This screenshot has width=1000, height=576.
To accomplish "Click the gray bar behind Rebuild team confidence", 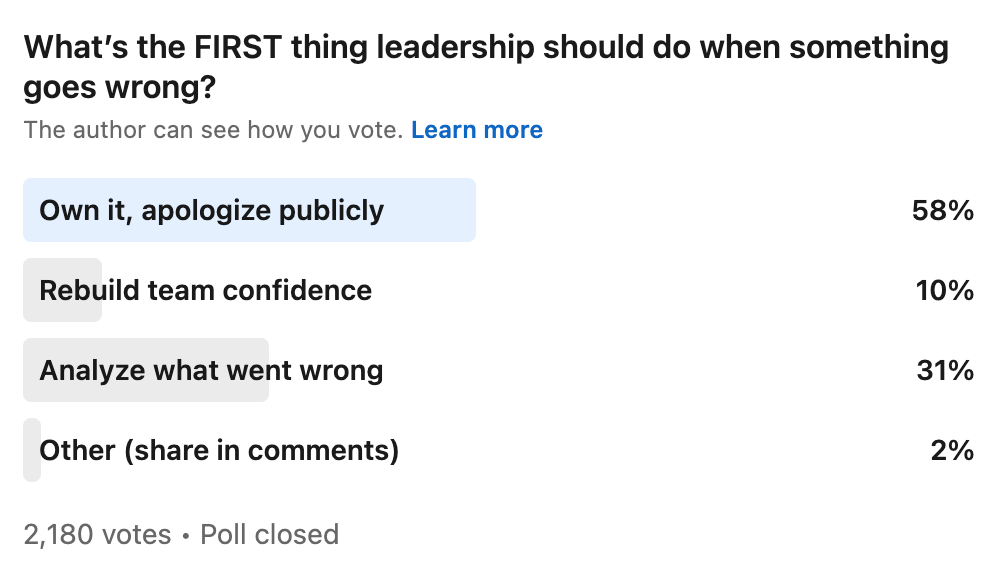I will pos(62,290).
